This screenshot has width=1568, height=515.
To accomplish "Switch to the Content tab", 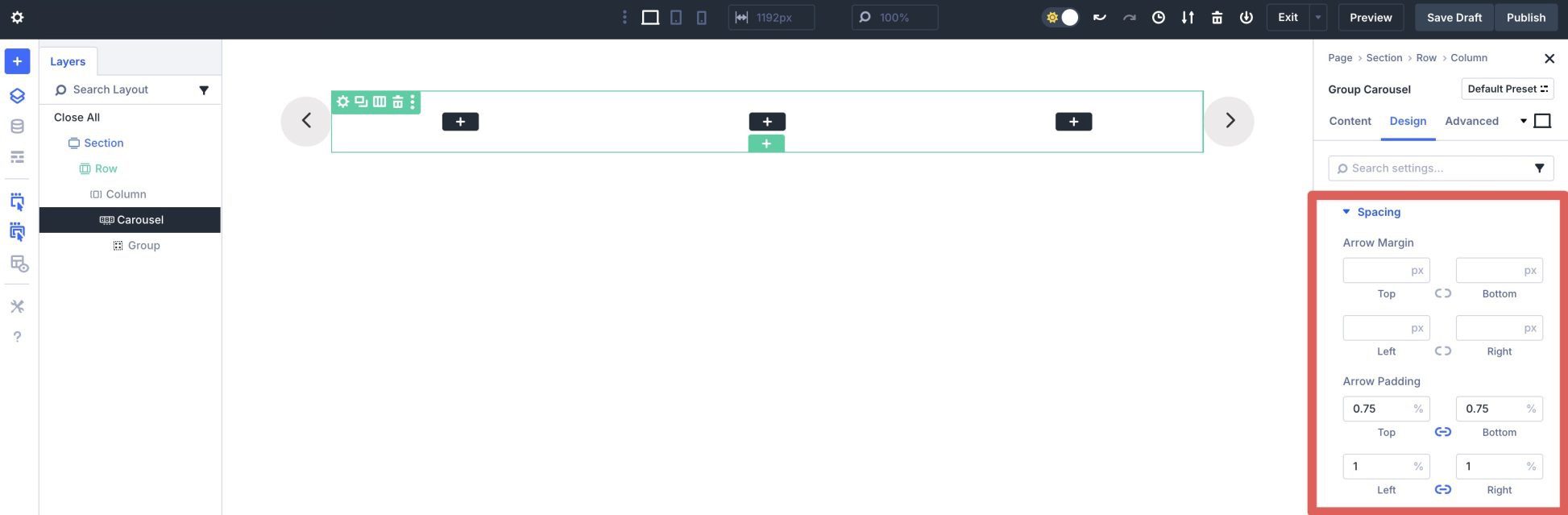I will pyautogui.click(x=1350, y=121).
